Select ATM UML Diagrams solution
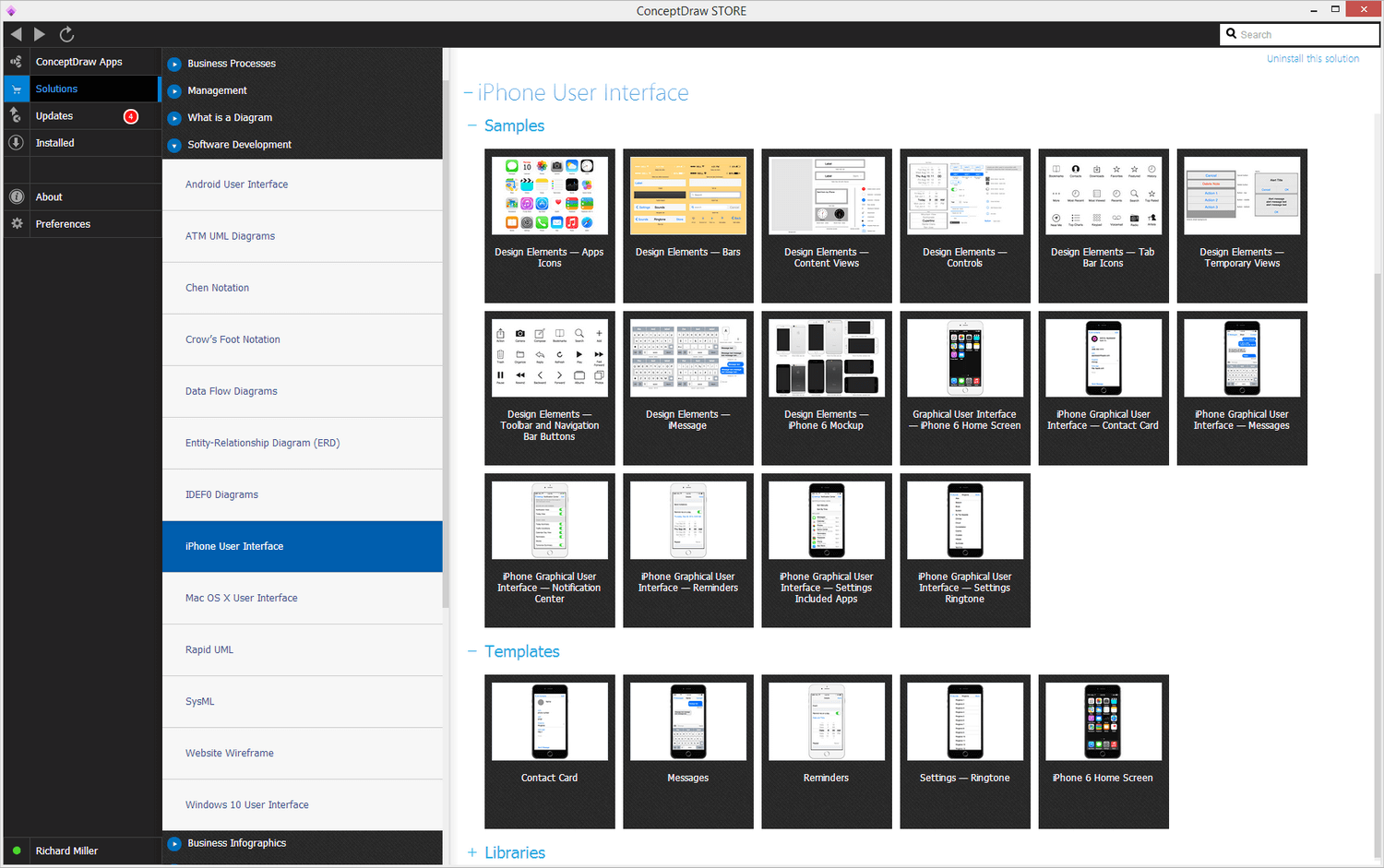The image size is (1384, 868). point(302,236)
